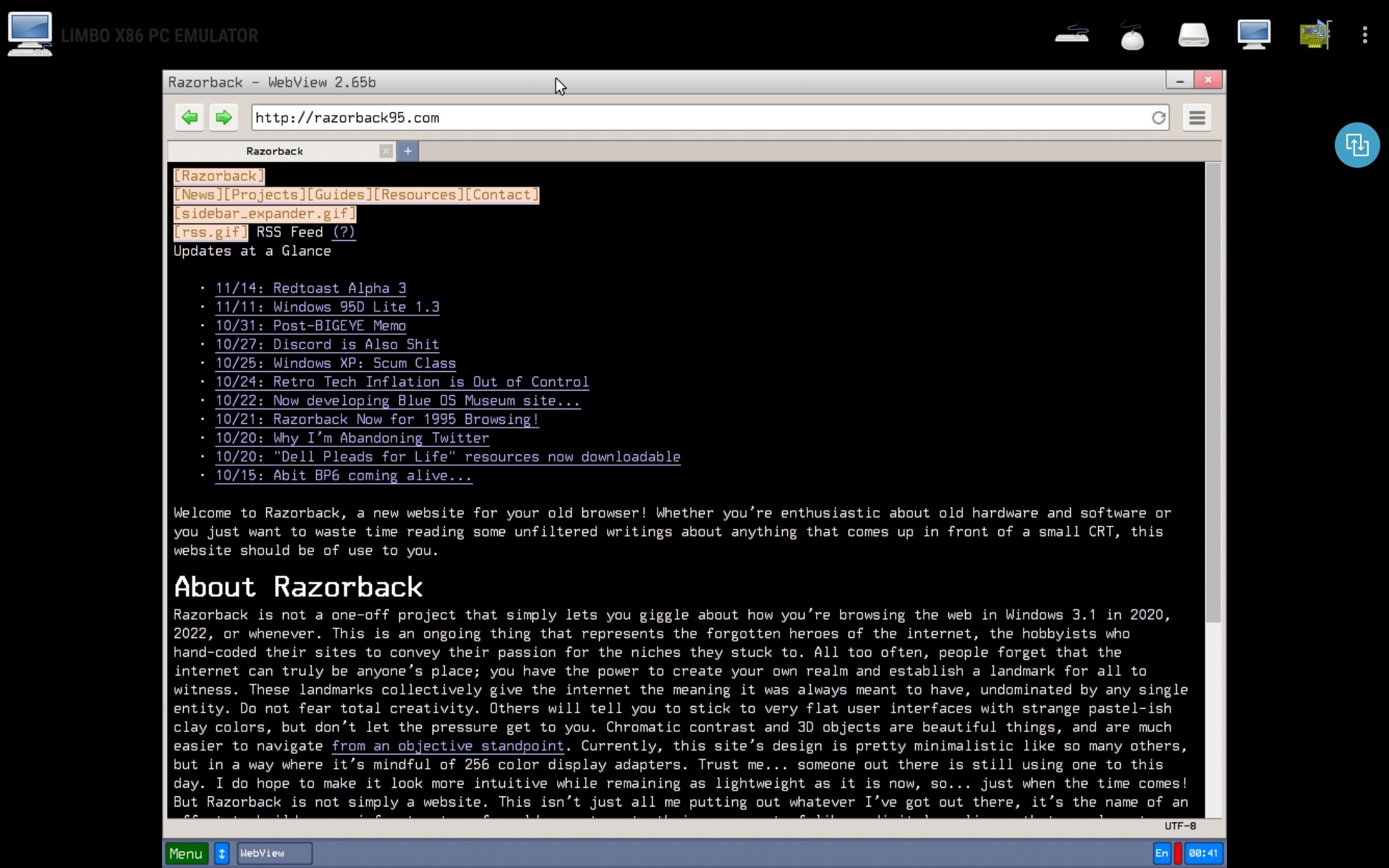The image size is (1389, 868).
Task: Open the [Contact] navigation link
Action: pos(502,195)
